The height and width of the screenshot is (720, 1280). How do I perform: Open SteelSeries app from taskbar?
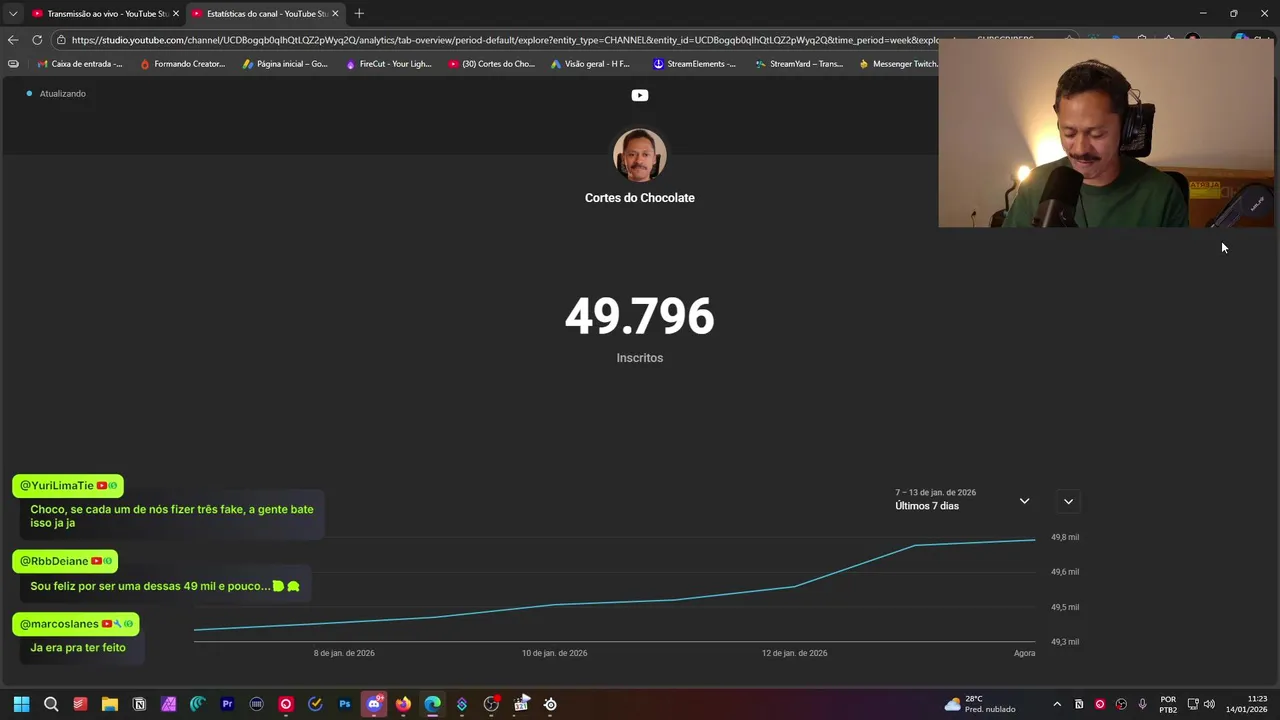pyautogui.click(x=550, y=704)
